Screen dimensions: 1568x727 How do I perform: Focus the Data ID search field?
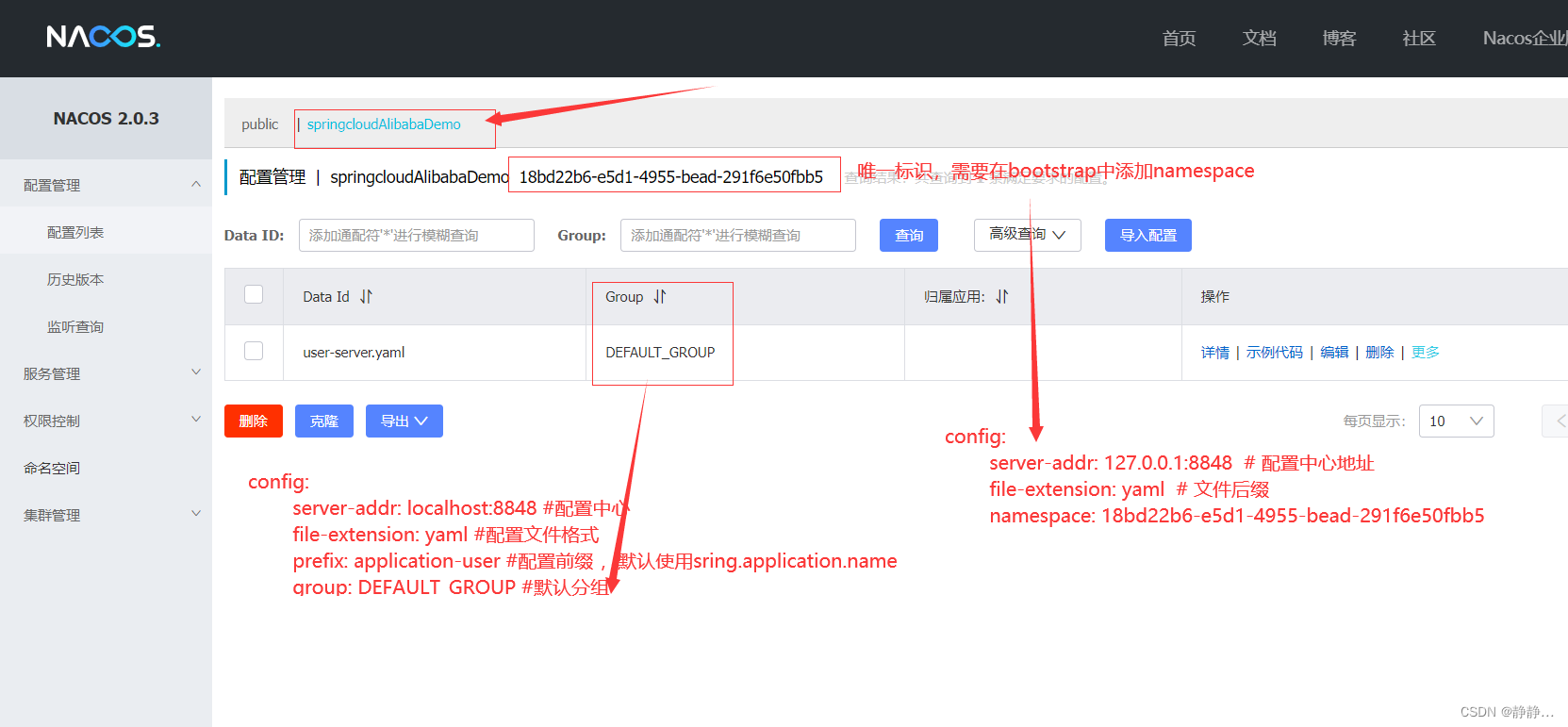[417, 235]
